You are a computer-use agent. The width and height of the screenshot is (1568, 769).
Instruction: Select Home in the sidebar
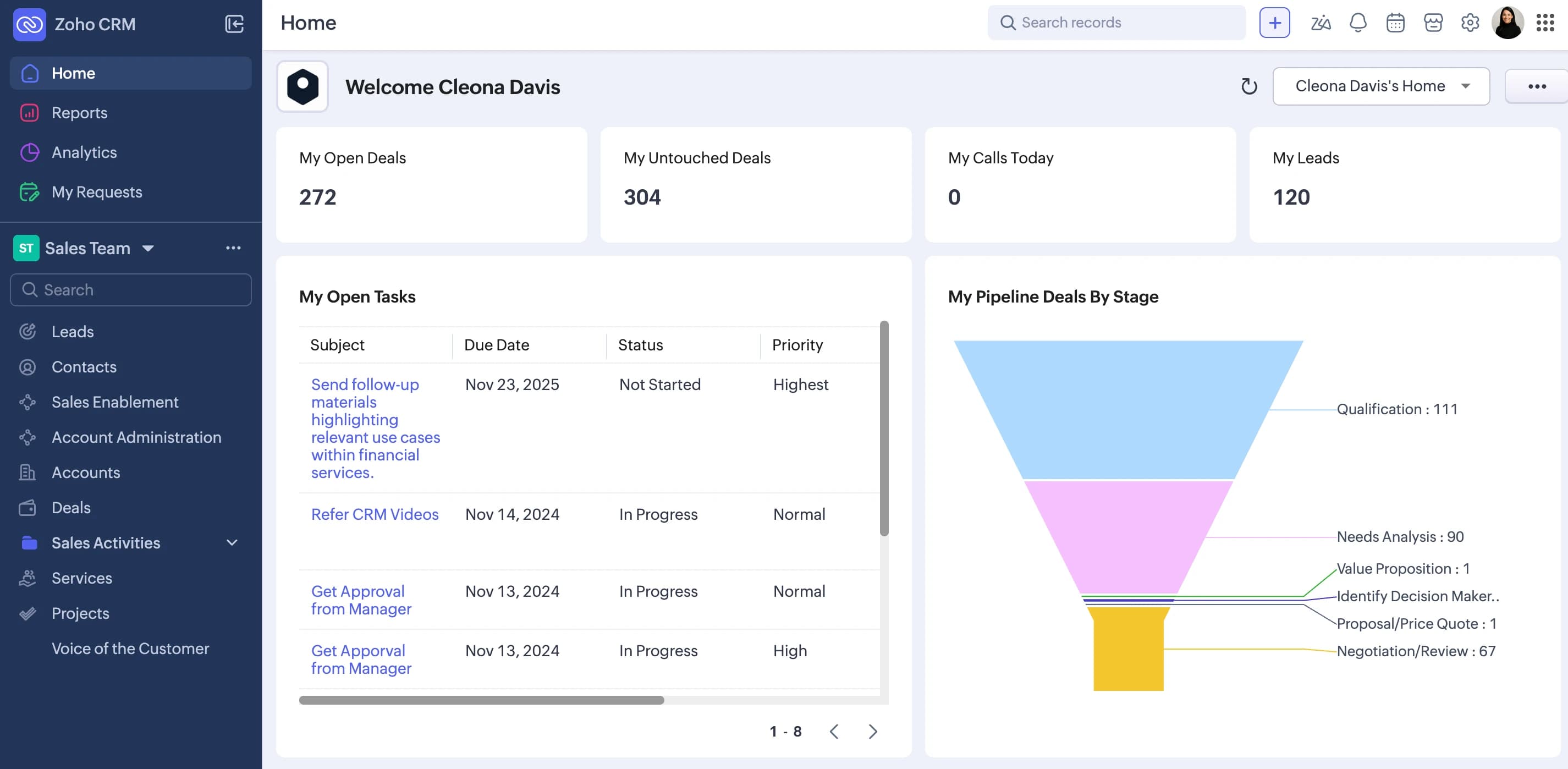pos(130,73)
